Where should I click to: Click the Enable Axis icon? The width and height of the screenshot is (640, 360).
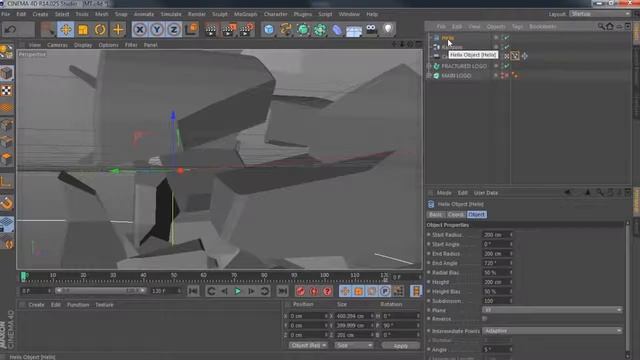7,182
